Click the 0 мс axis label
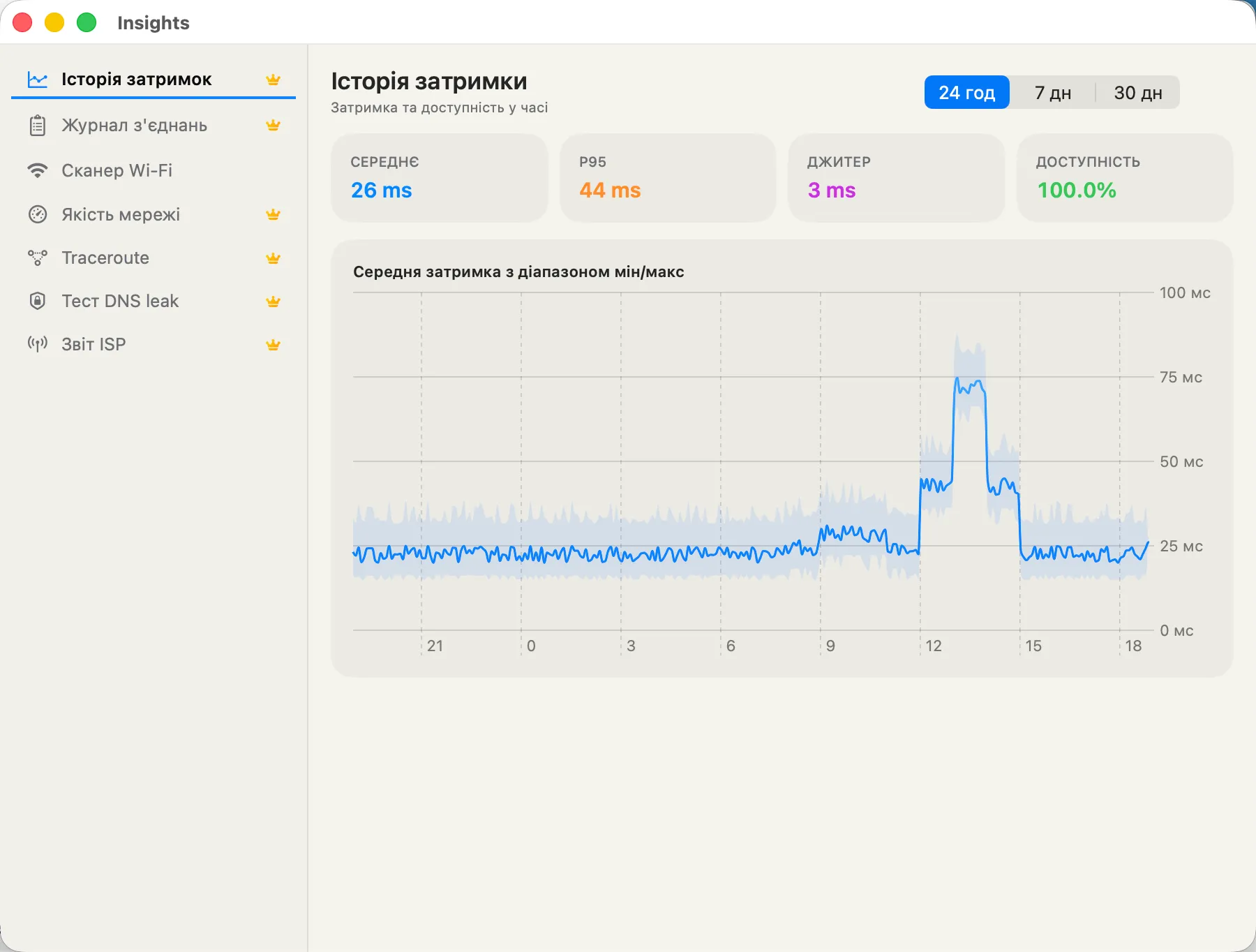The image size is (1256, 952). coord(1176,630)
